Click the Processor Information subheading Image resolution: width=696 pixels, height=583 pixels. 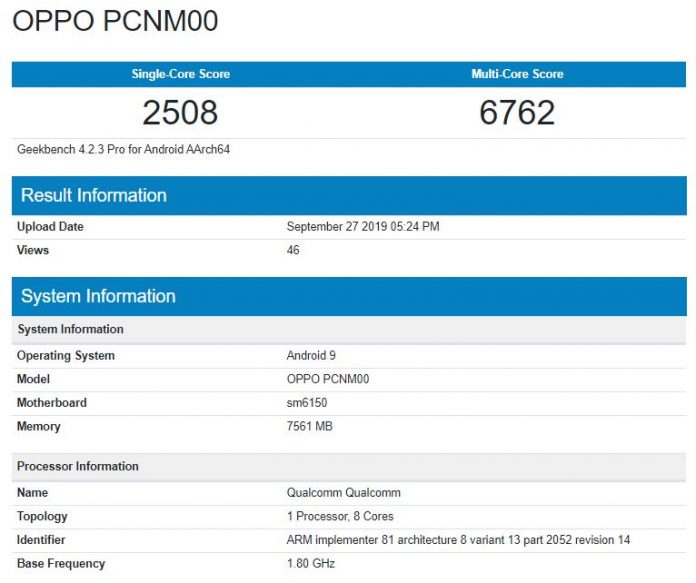pos(78,466)
